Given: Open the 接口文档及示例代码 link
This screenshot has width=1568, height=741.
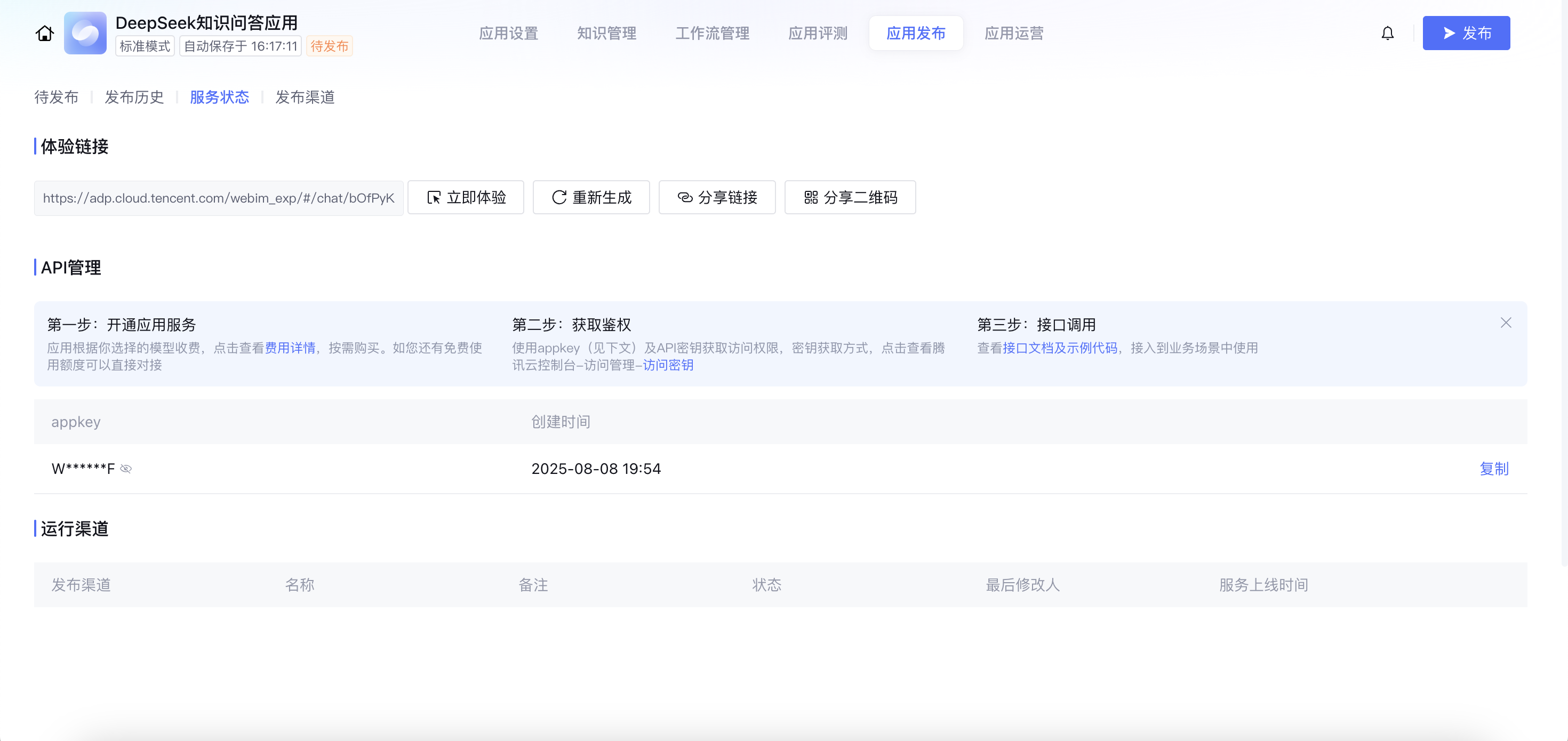Looking at the screenshot, I should [1060, 348].
